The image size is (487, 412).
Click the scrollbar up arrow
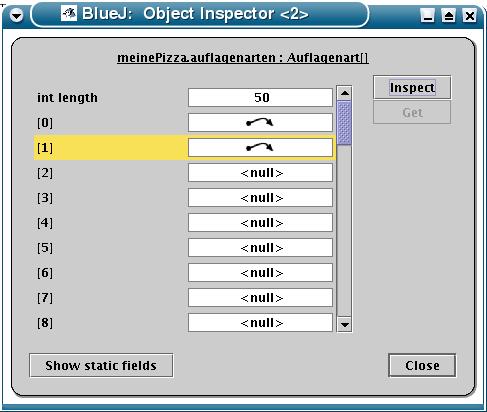coord(345,93)
